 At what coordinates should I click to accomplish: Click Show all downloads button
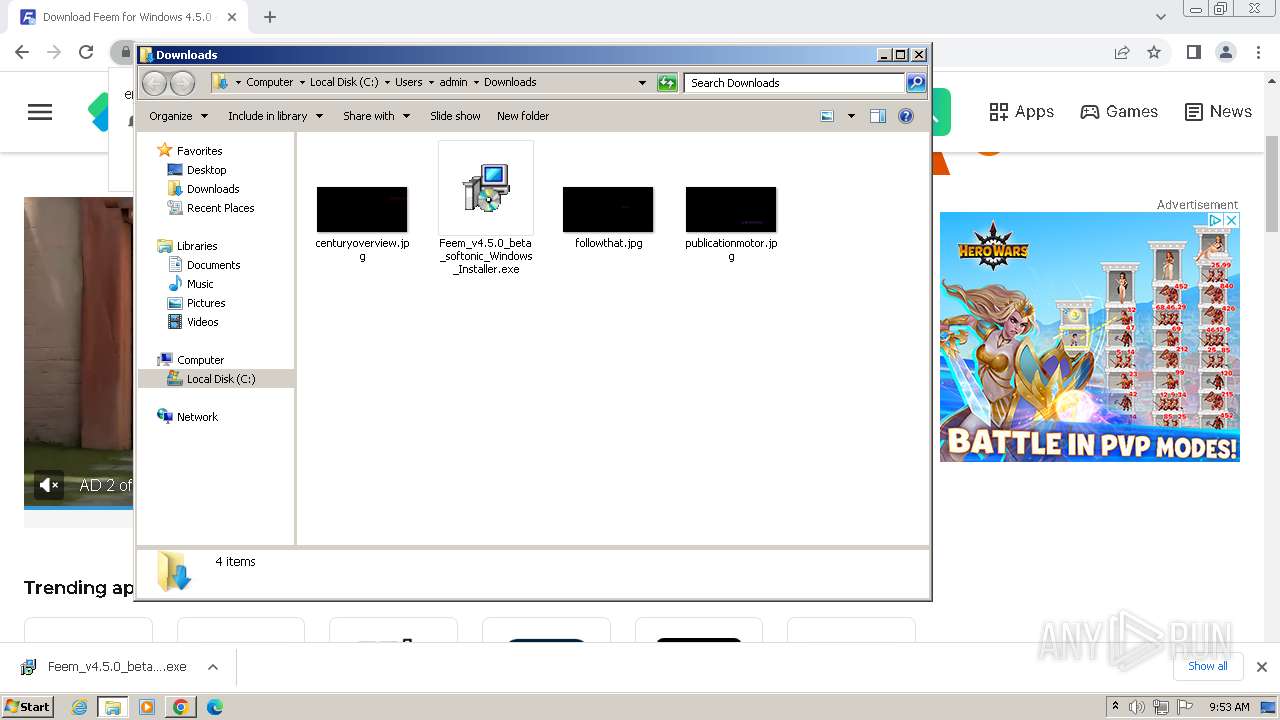point(1208,666)
